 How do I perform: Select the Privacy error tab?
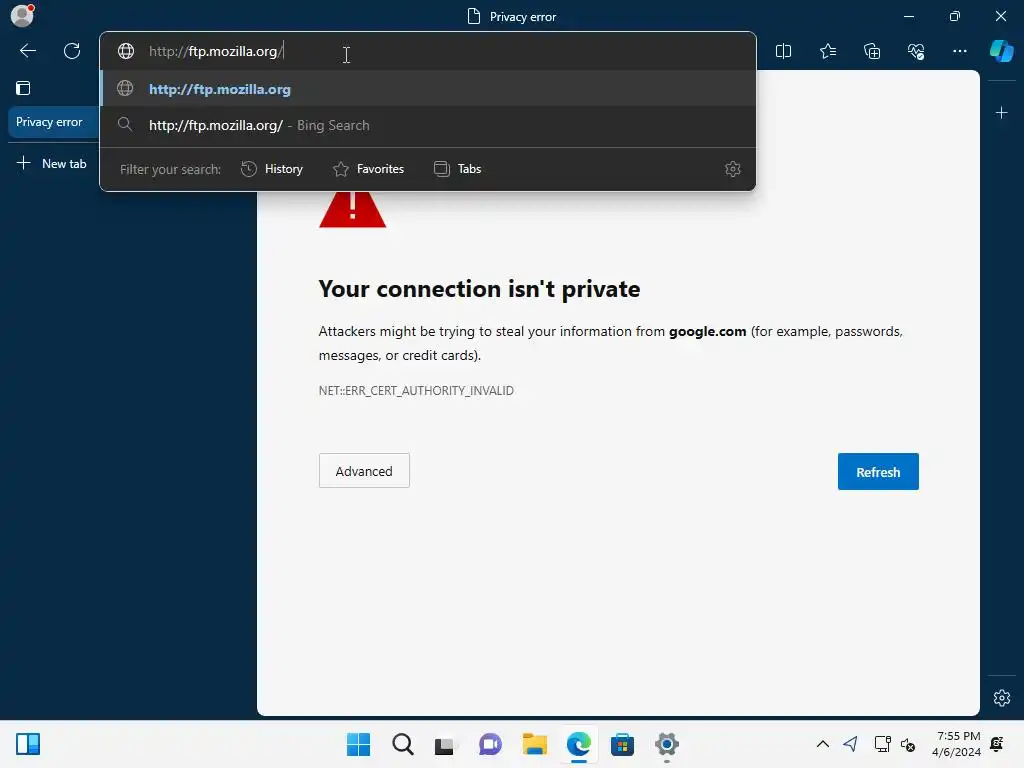tap(52, 122)
